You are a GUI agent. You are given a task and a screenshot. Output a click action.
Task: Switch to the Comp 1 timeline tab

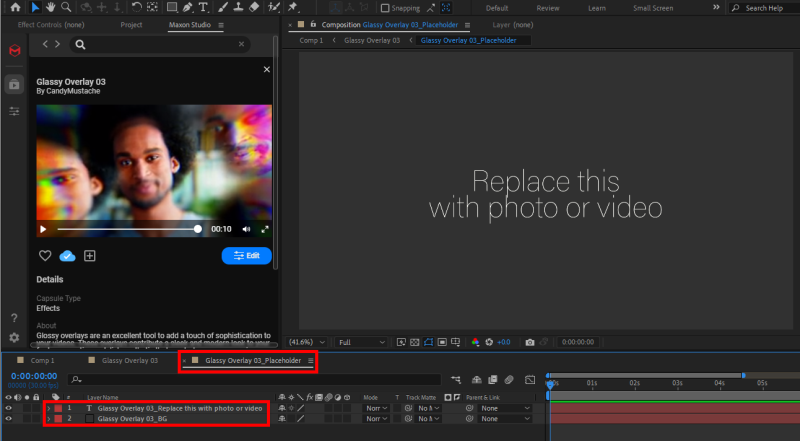[42, 360]
